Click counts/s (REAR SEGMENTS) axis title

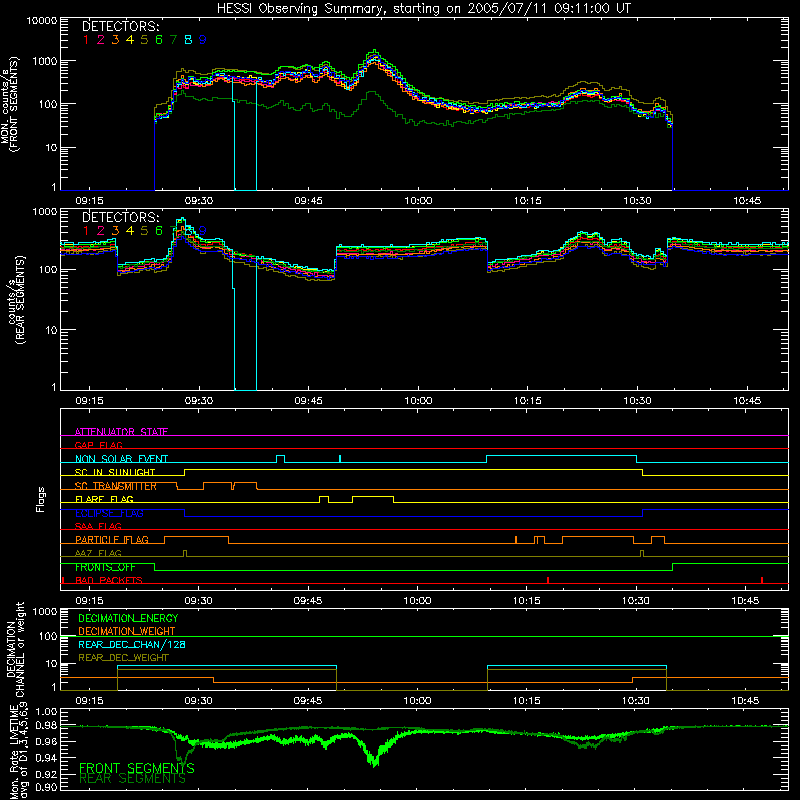point(16,300)
